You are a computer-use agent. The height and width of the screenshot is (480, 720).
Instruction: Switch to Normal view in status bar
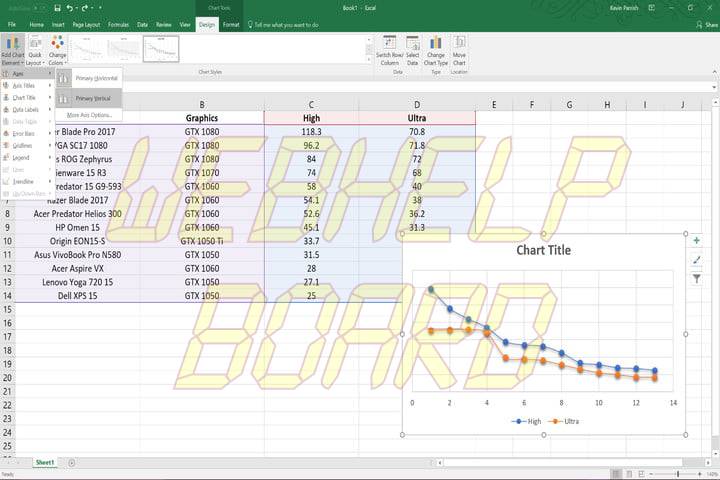click(616, 474)
